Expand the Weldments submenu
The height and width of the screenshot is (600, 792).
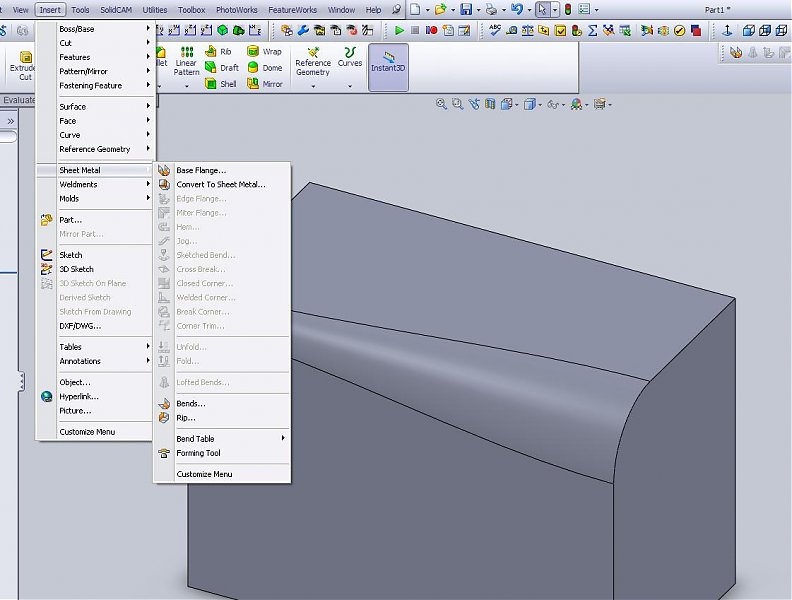coord(78,184)
